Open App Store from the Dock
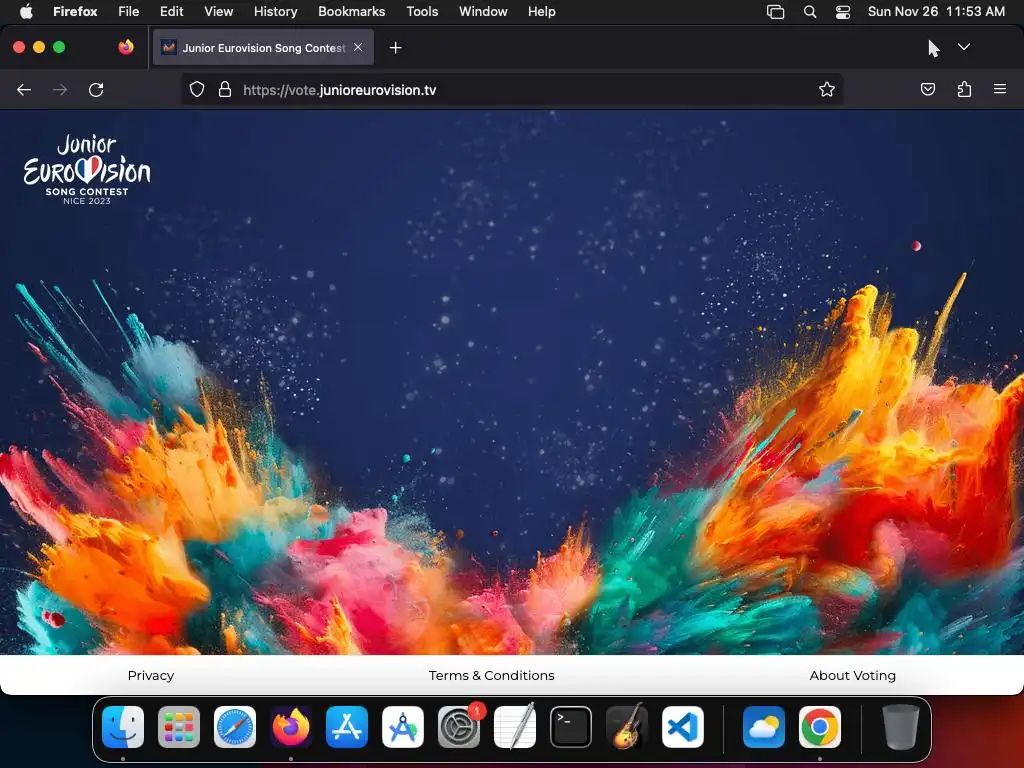 pos(347,727)
